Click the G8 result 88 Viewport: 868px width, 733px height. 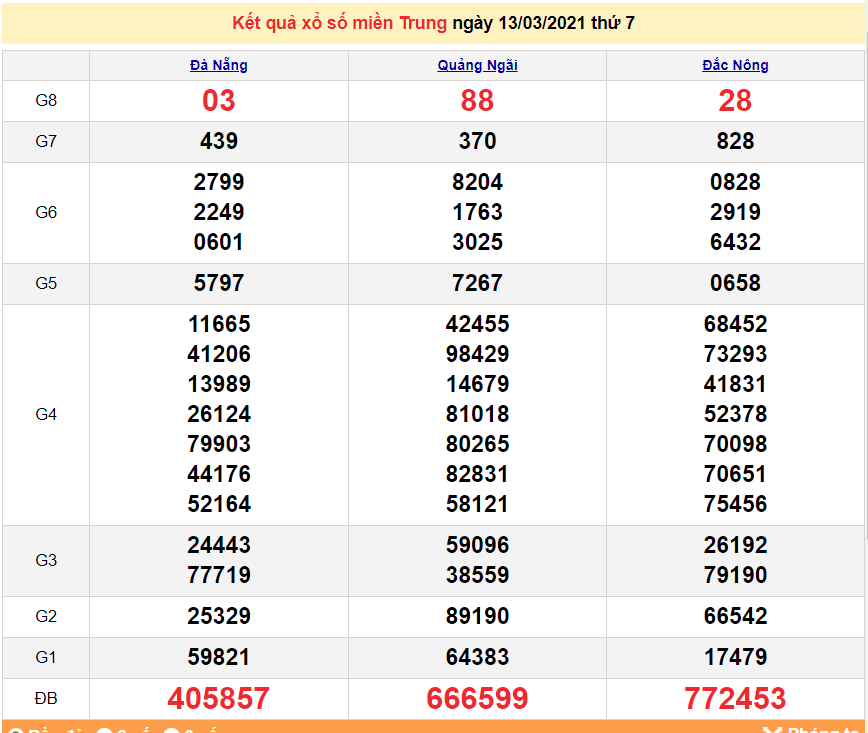coord(477,101)
